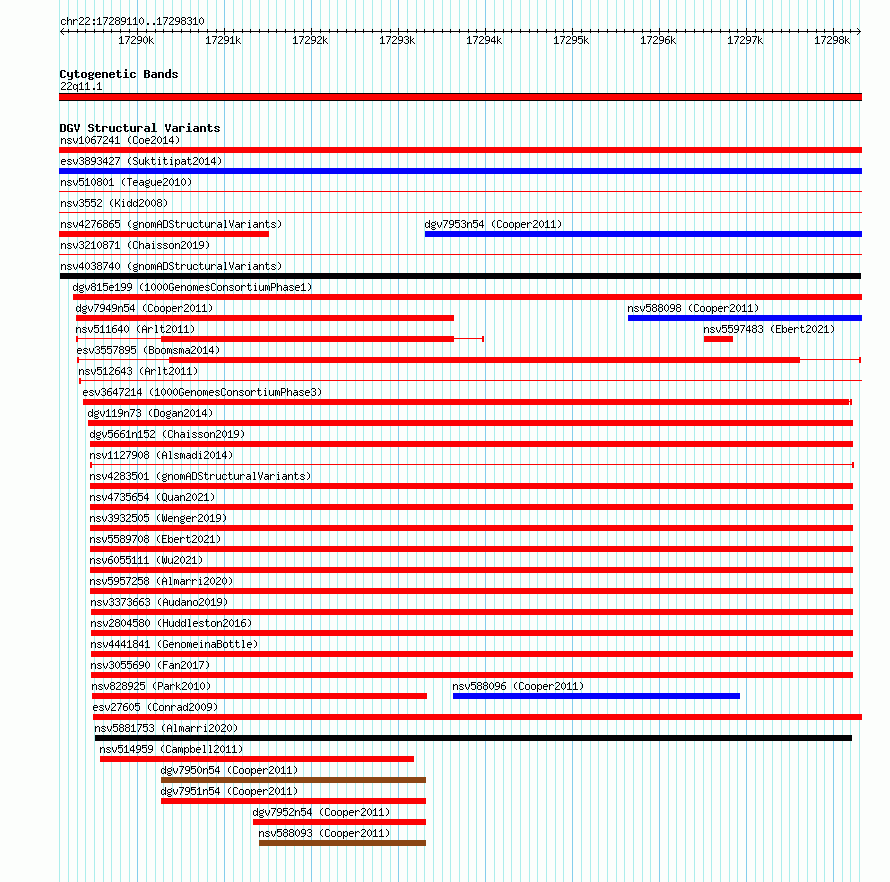The width and height of the screenshot is (890, 882).
Task: Click the ruler's left scroll arrow
Action: pos(61,31)
